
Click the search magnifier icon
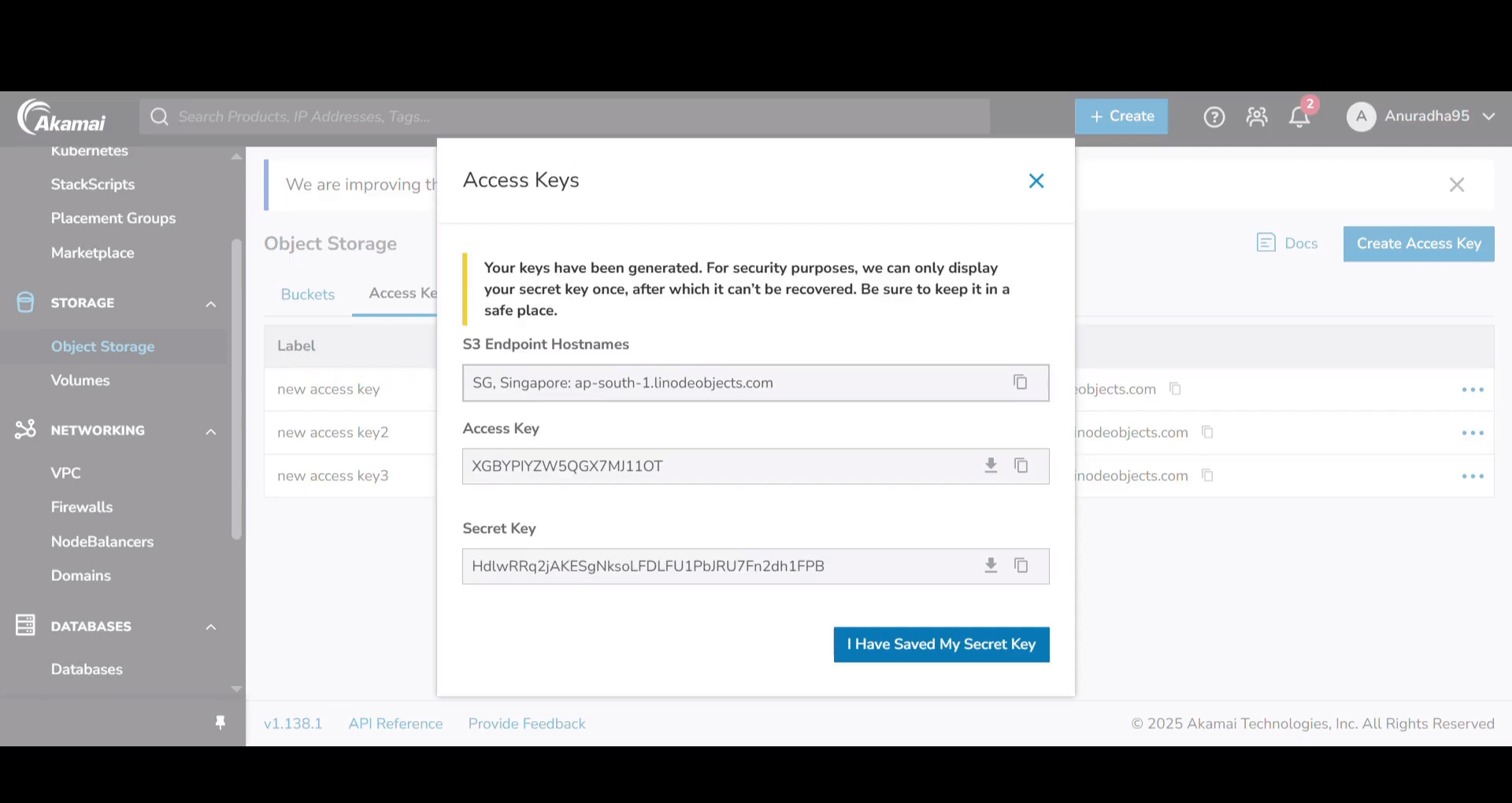point(160,117)
